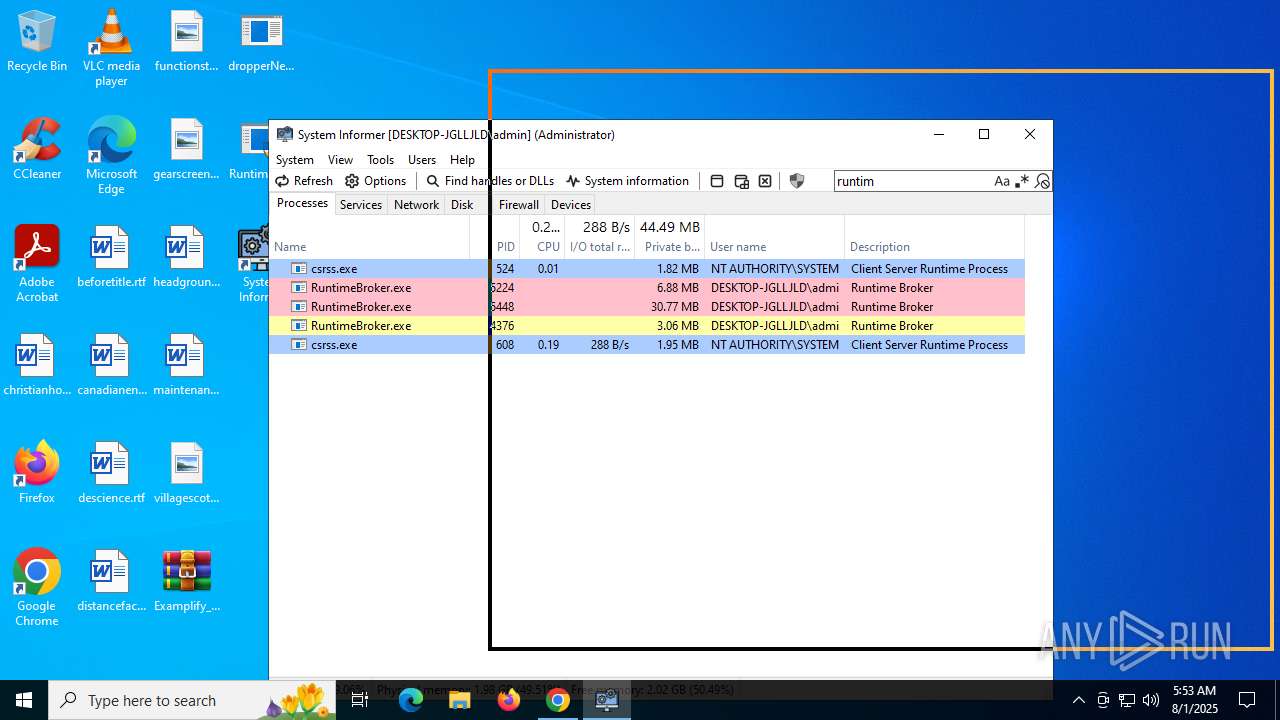This screenshot has height=720, width=1280.
Task: Open Adobe Acrobat desktop shortcut
Action: (37, 264)
